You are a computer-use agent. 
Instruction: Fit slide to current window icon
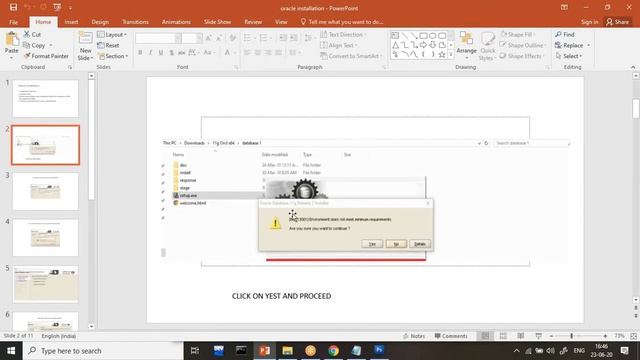point(633,336)
